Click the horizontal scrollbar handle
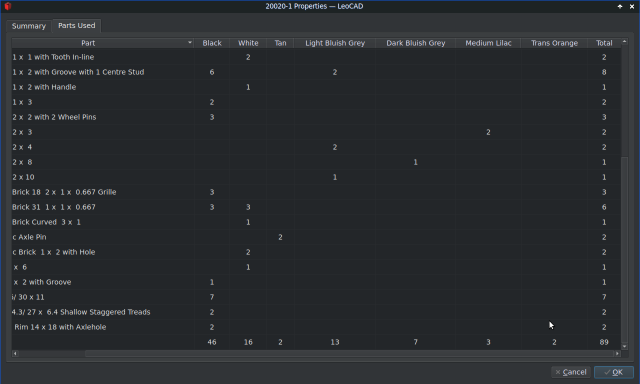Screen dimensions: 640x384 tap(350, 353)
